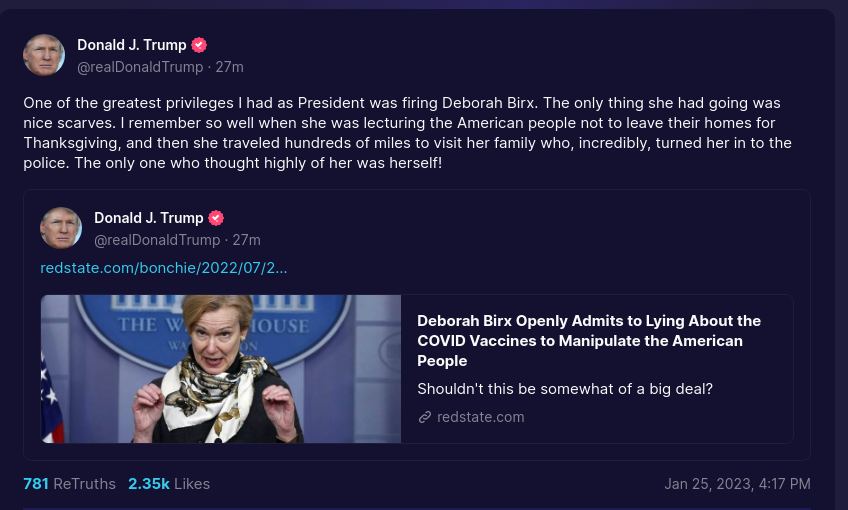Screen dimensions: 848x510
Task: Click the 27m timestamp in the quoted post
Action: click(247, 240)
